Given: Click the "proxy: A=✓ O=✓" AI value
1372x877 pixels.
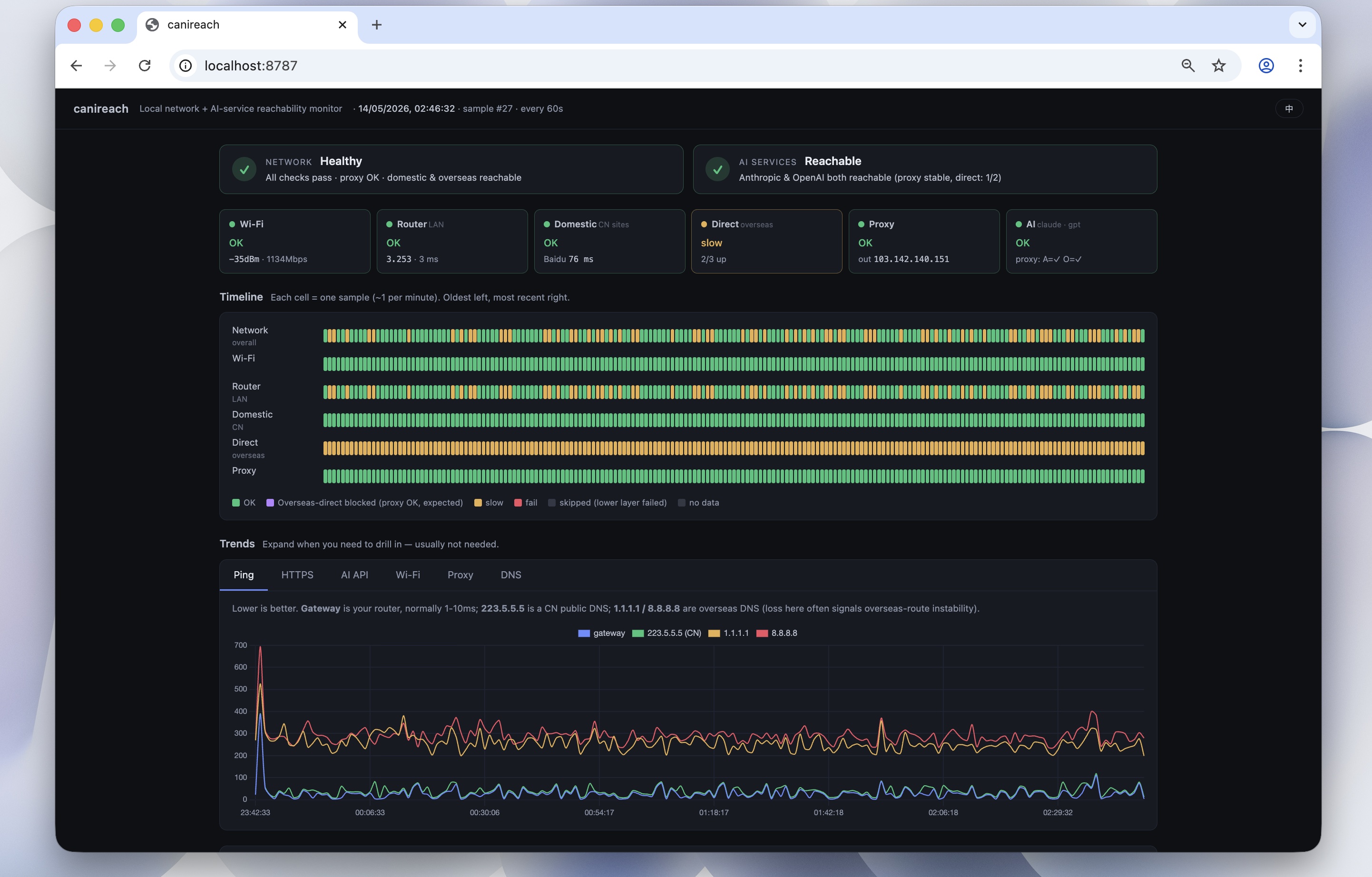Looking at the screenshot, I should point(1048,259).
